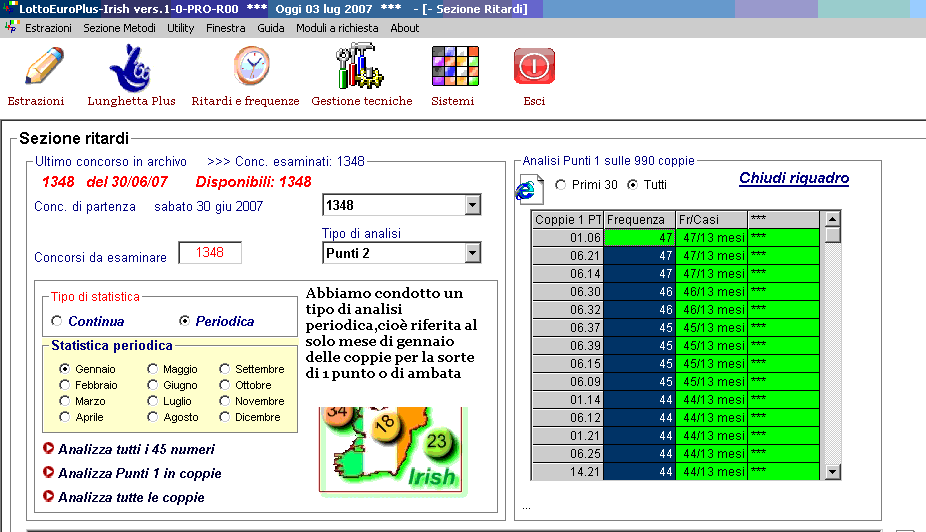The image size is (926, 532).
Task: Choose the Febbraio month radio button
Action: pyautogui.click(x=64, y=384)
